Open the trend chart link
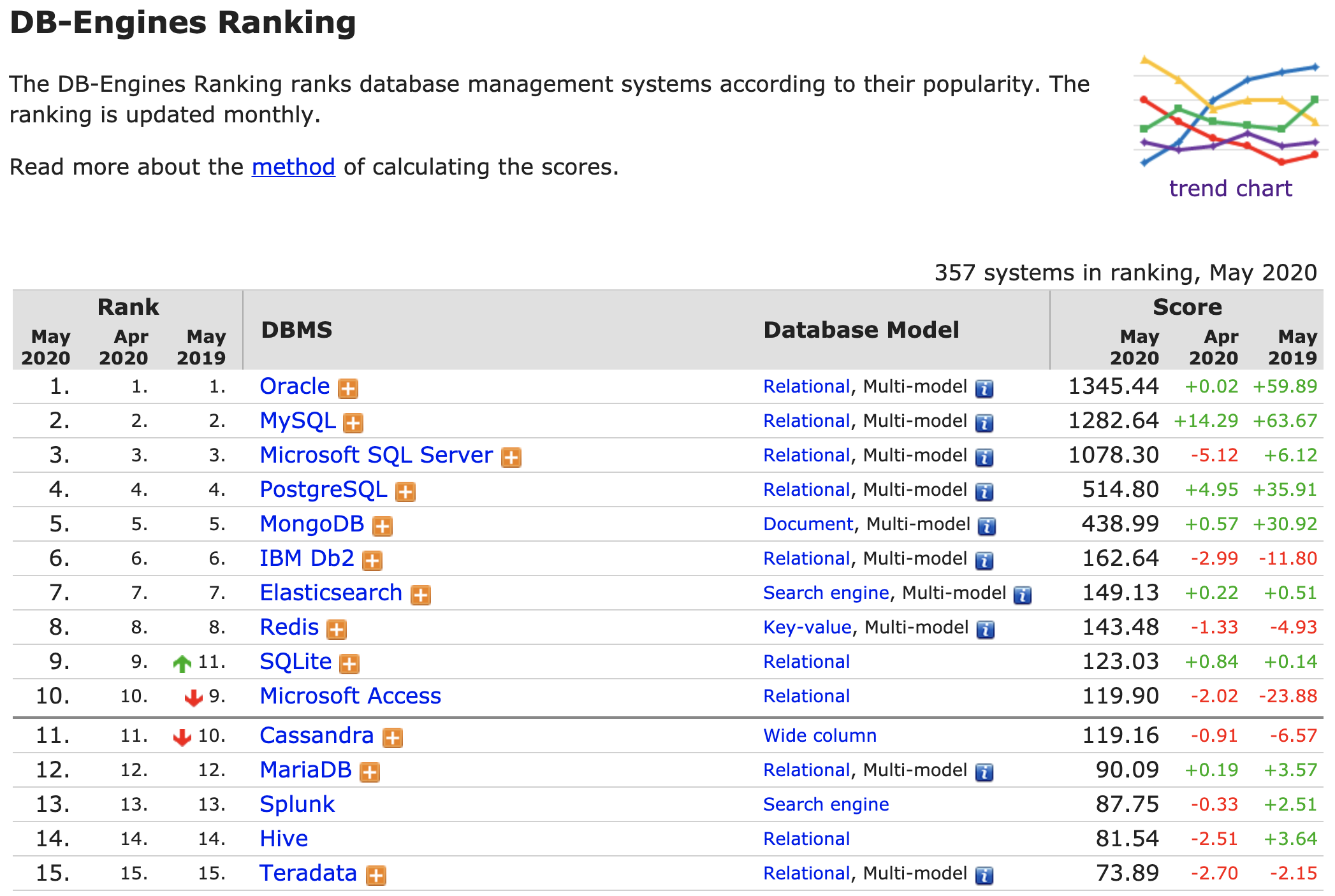 [1230, 189]
